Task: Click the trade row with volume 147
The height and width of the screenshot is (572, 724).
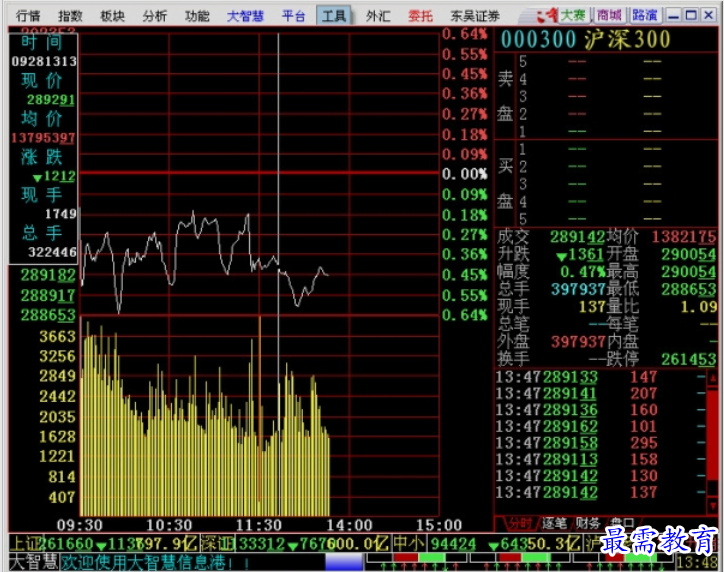Action: tap(600, 377)
